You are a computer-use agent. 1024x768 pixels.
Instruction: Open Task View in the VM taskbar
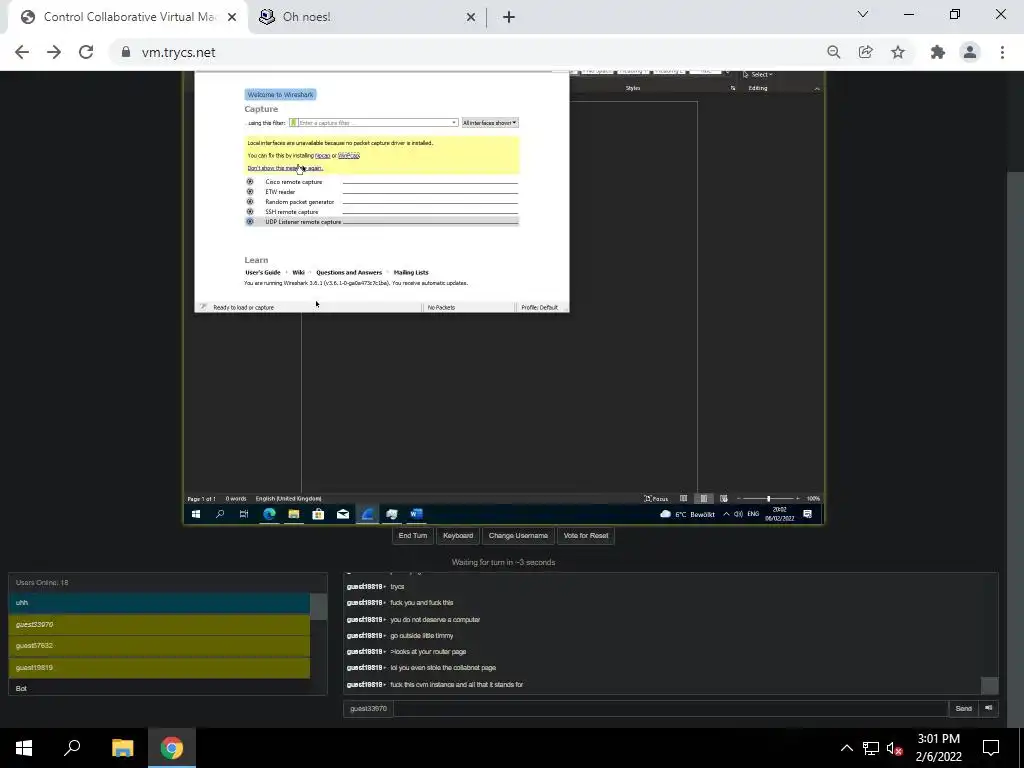(x=244, y=515)
